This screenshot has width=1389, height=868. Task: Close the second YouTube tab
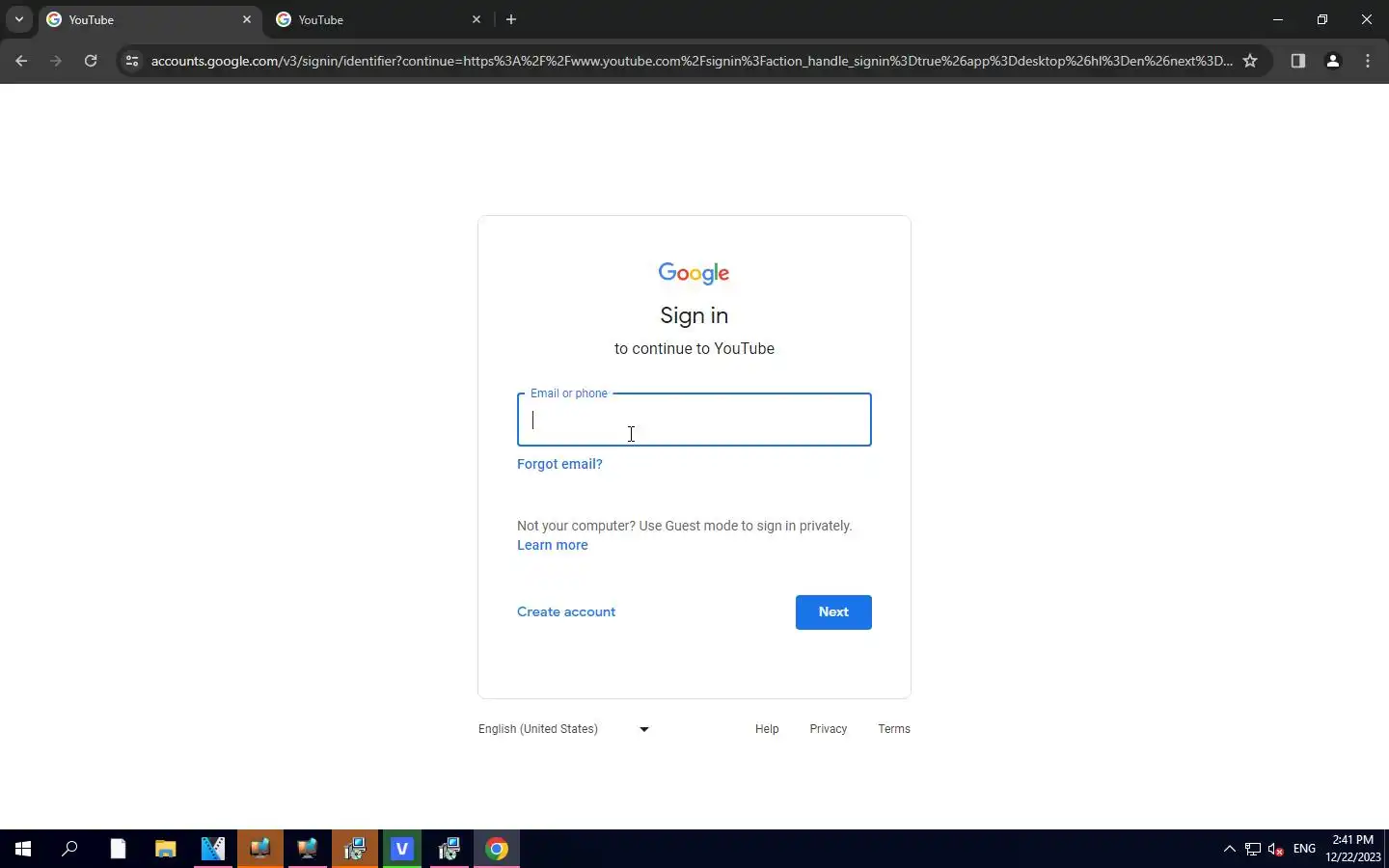point(477,19)
